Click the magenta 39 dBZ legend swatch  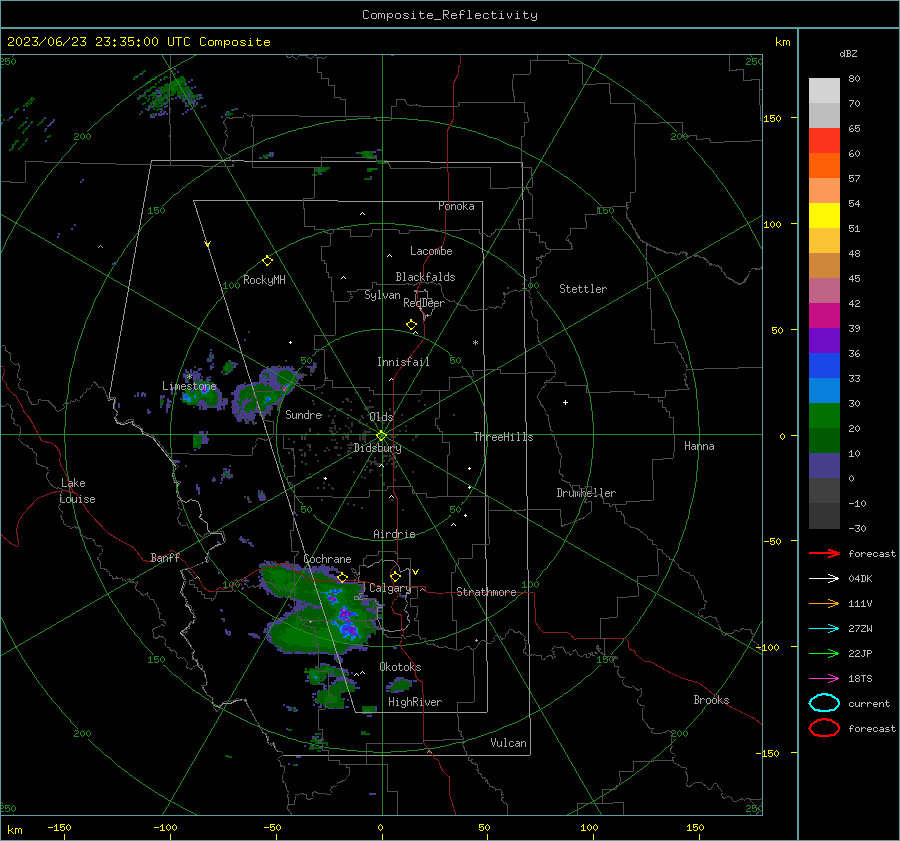pos(824,316)
